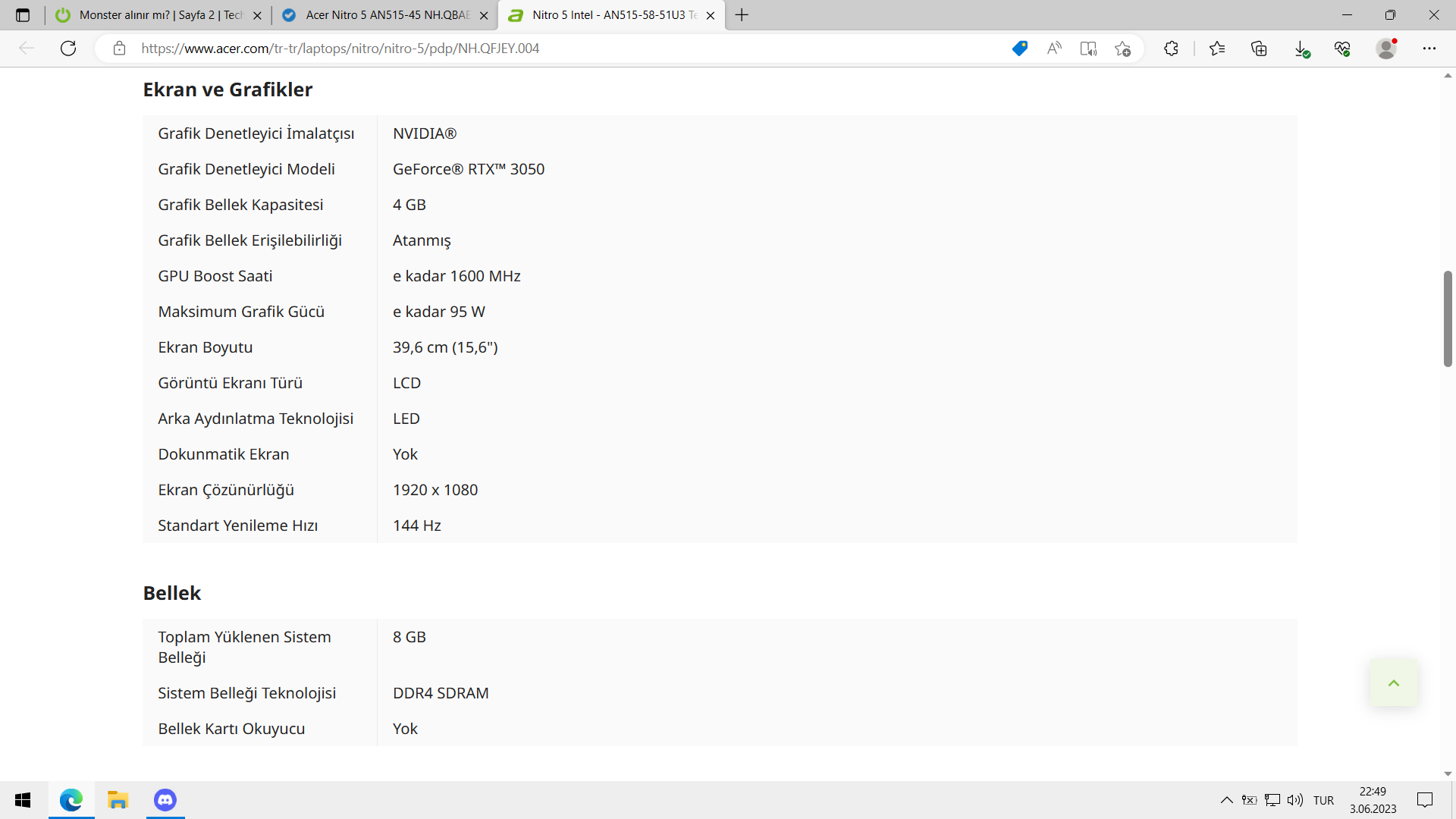Open a new browser tab
The height and width of the screenshot is (819, 1456).
click(742, 15)
